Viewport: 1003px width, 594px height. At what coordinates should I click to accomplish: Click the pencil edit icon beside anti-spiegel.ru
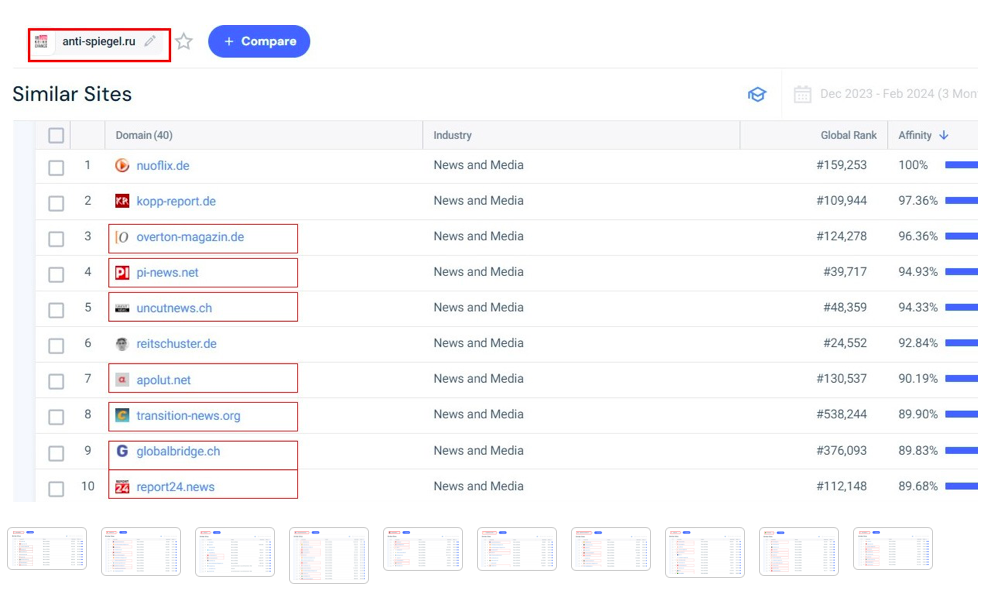click(x=150, y=41)
